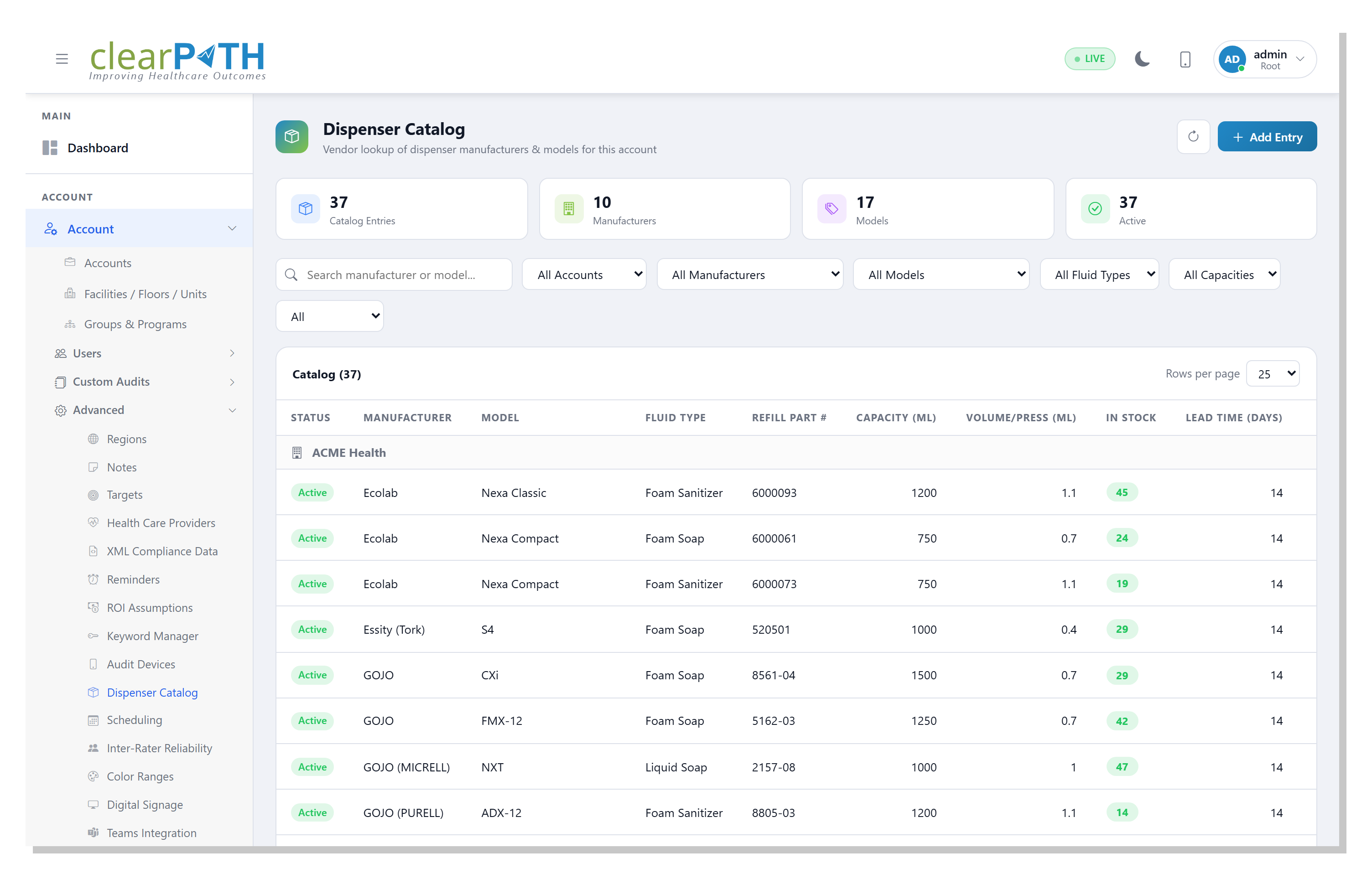Click the Color Ranges palette icon

click(93, 776)
